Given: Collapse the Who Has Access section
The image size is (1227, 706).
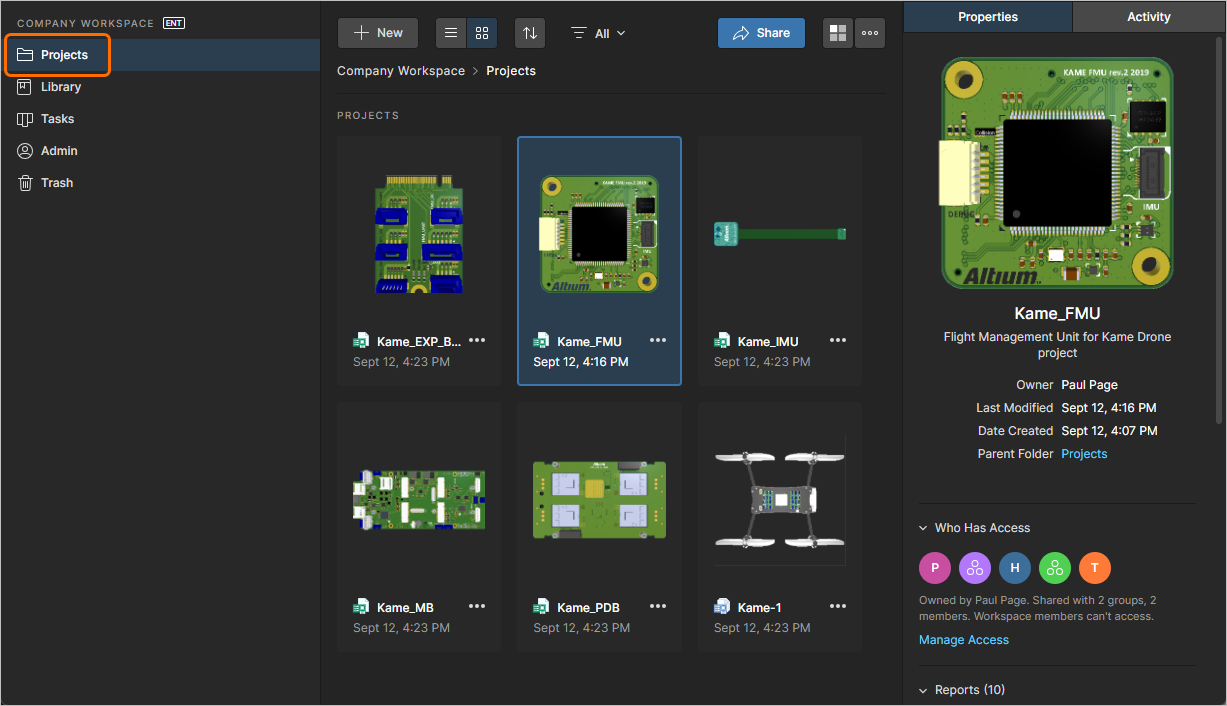Looking at the screenshot, I should [974, 528].
